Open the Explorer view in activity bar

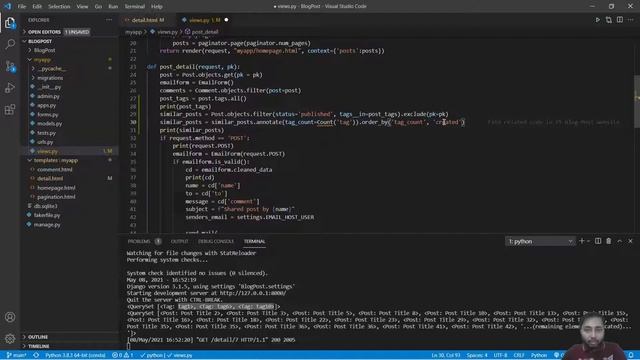[x=10, y=23]
